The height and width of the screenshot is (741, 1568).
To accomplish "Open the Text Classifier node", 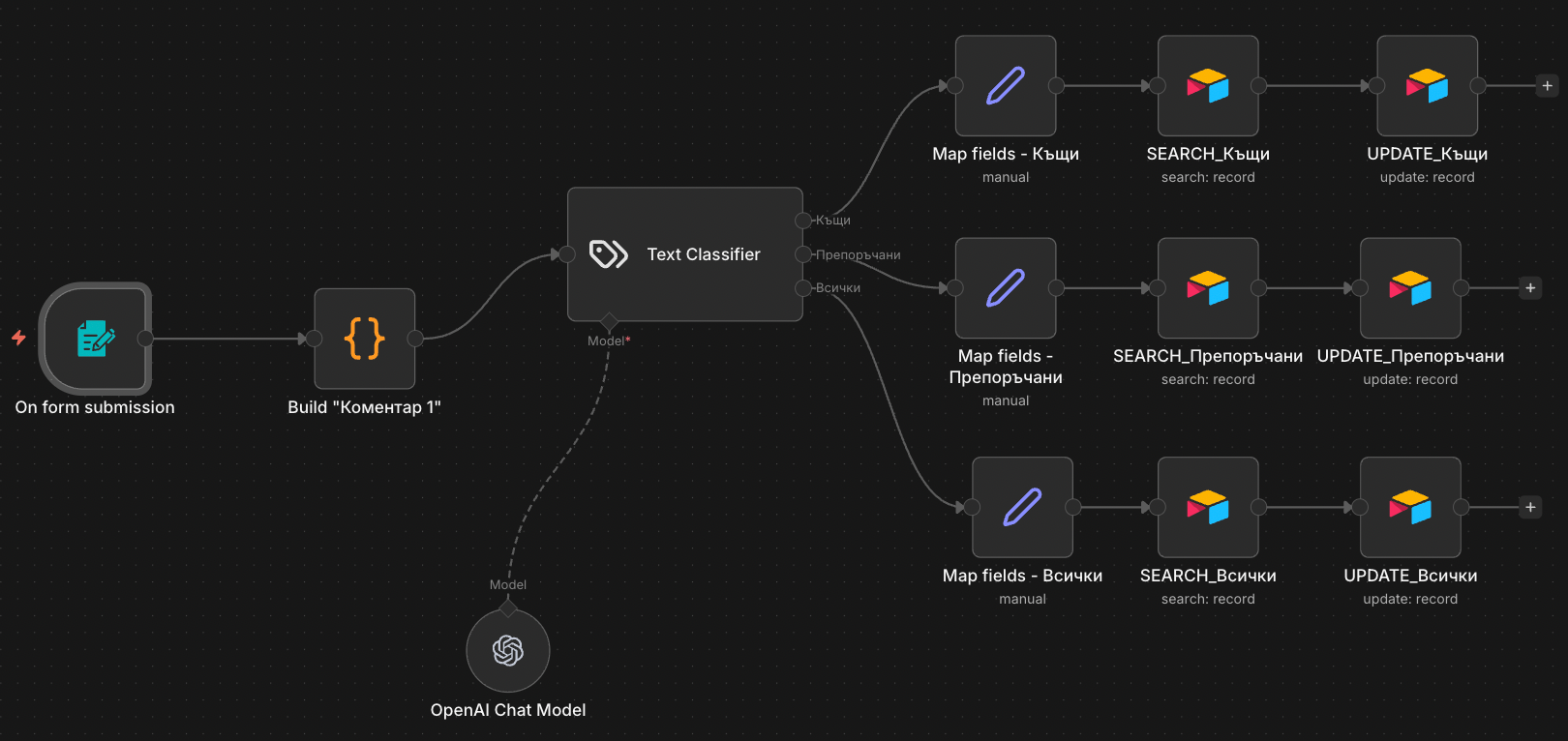I will [684, 254].
